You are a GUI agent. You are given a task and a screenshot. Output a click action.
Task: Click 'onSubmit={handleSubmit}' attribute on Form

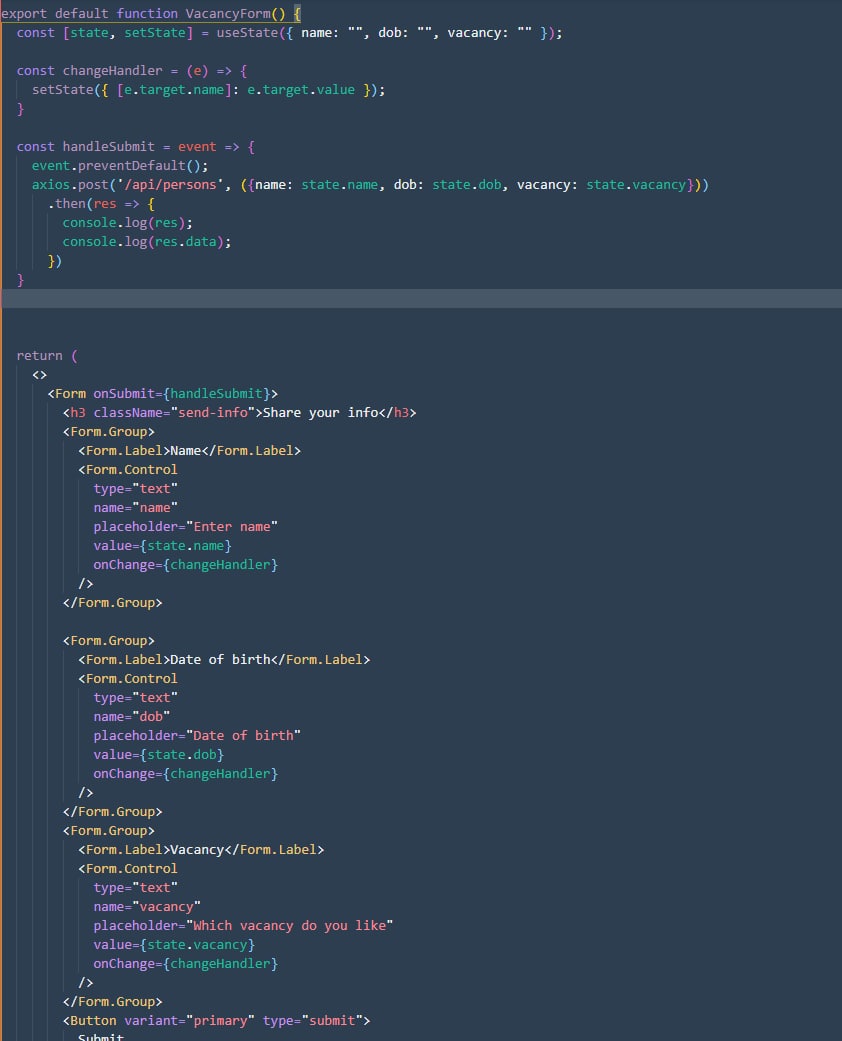point(181,394)
